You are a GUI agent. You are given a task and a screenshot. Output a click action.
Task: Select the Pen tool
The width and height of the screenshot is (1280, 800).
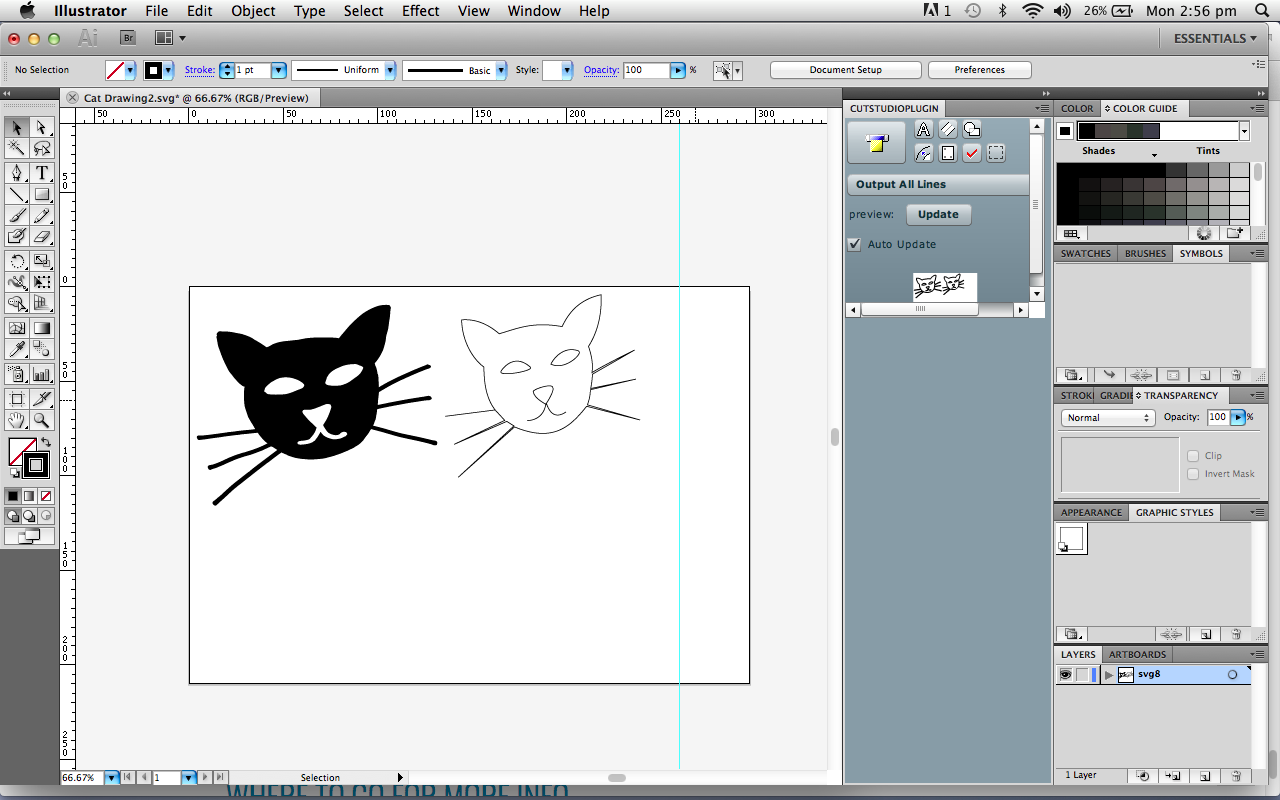pos(17,172)
